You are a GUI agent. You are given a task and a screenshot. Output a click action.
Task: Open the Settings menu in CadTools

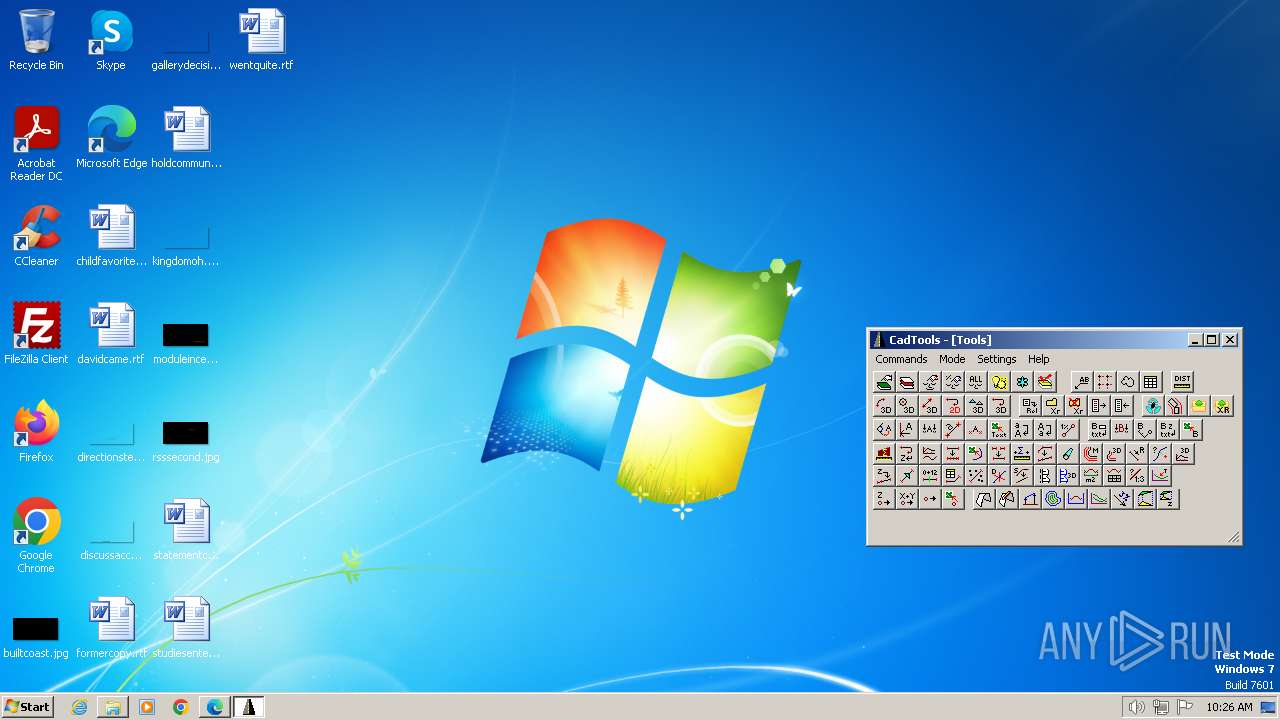pyautogui.click(x=996, y=359)
